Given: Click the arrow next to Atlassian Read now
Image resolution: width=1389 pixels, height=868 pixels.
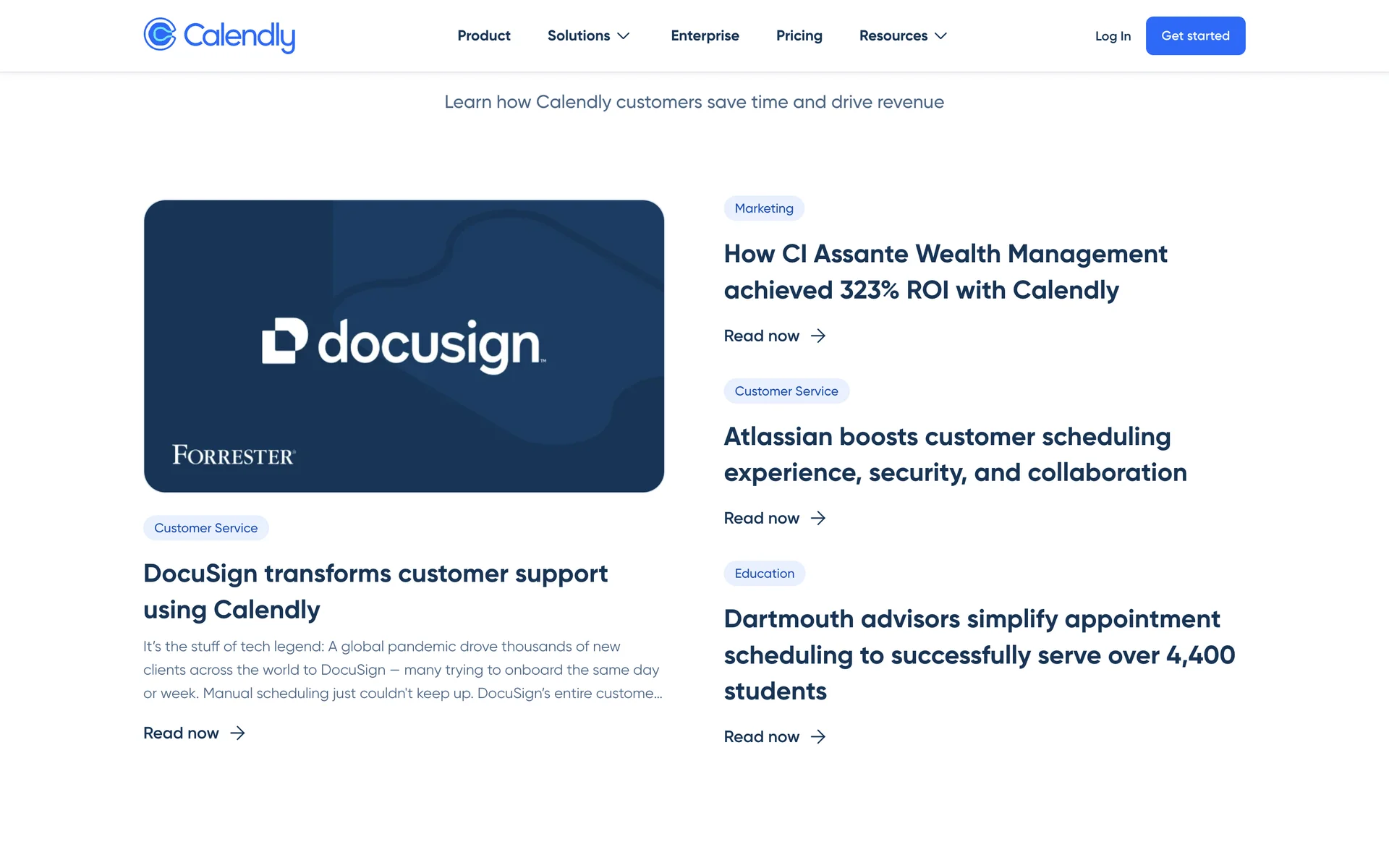Looking at the screenshot, I should tap(818, 518).
